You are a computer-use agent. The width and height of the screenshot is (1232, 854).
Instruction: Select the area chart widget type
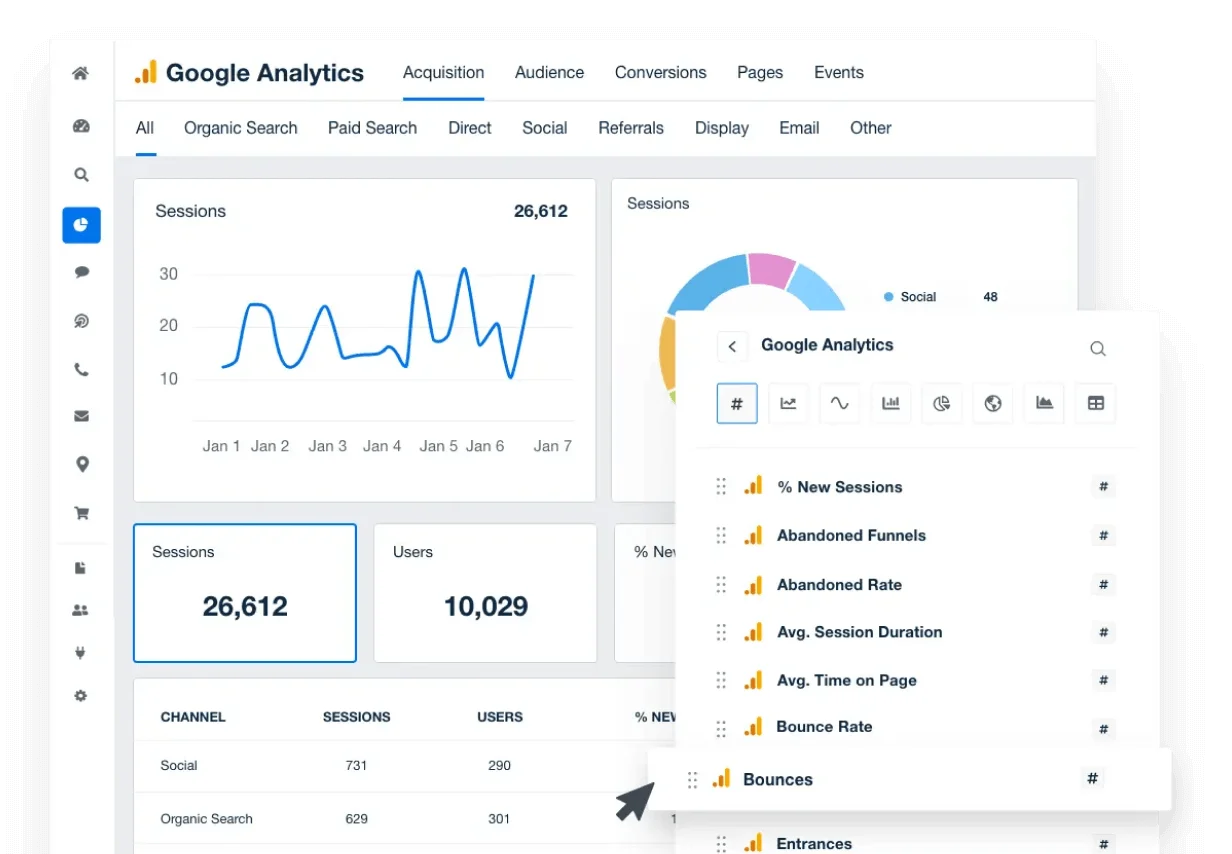click(x=1044, y=403)
